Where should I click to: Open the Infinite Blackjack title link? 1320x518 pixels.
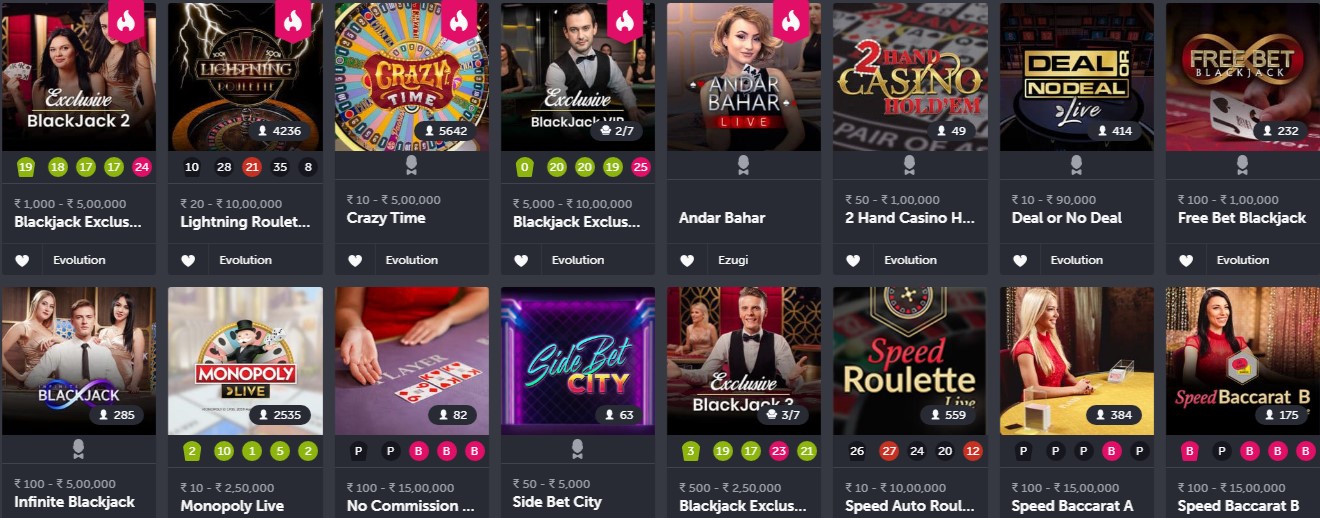click(x=75, y=502)
